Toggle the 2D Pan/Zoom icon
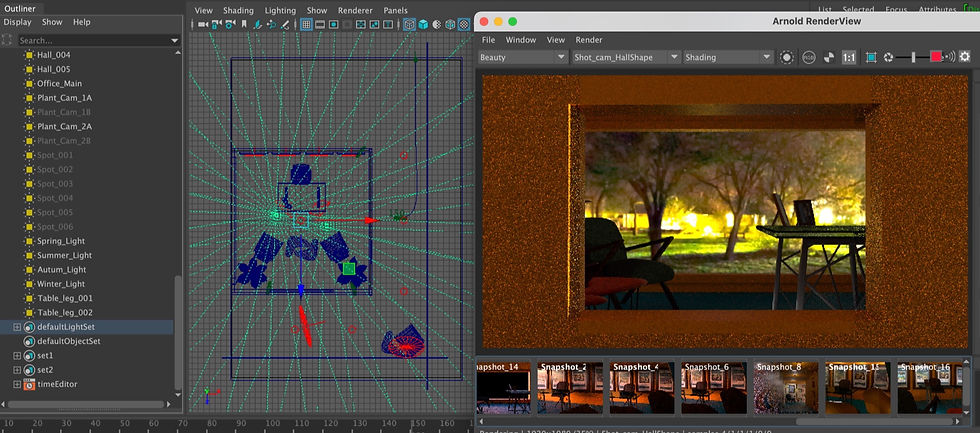This screenshot has height=433, width=980. 271,24
